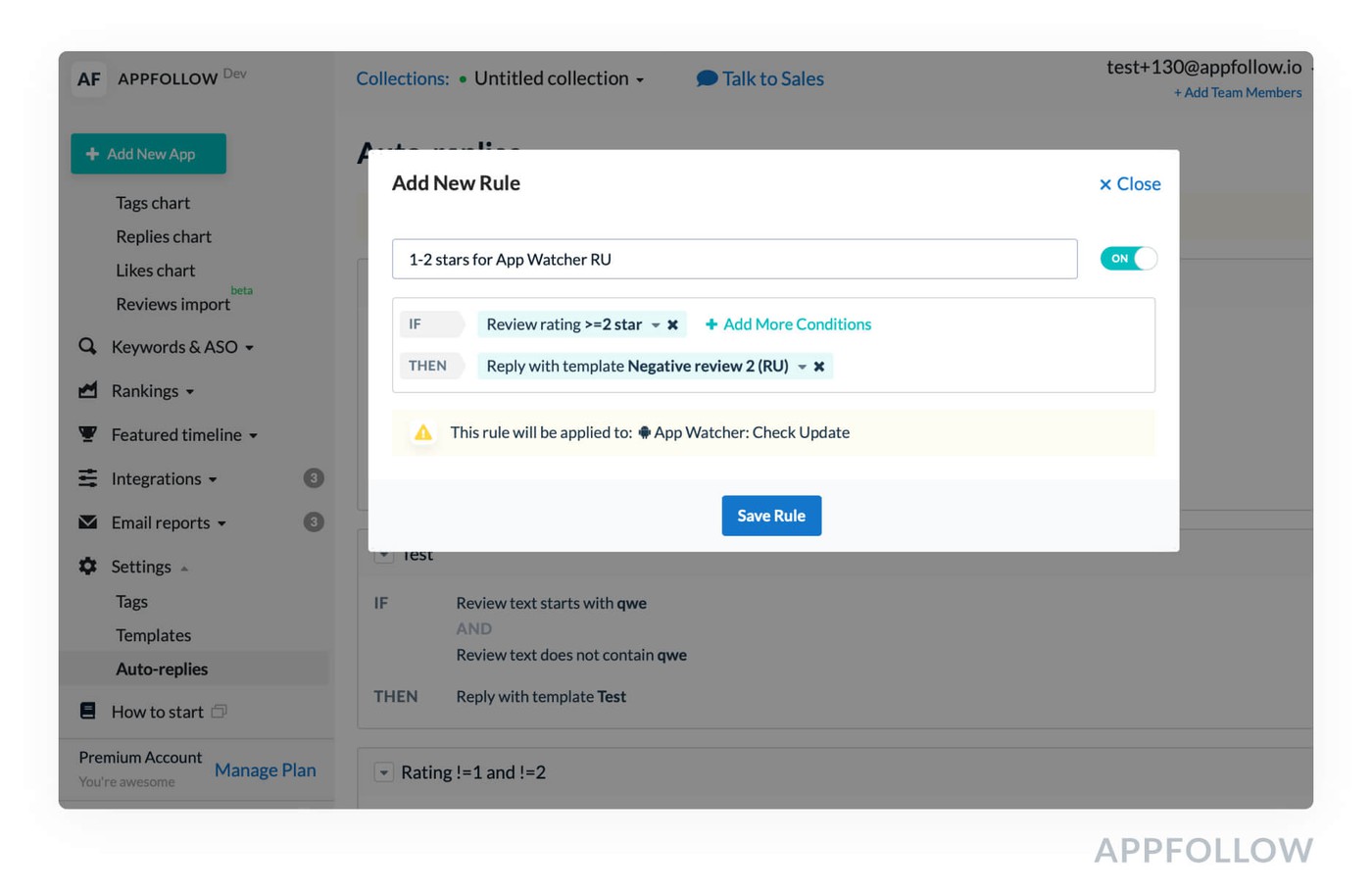Open the Review rating condition dropdown

[656, 324]
